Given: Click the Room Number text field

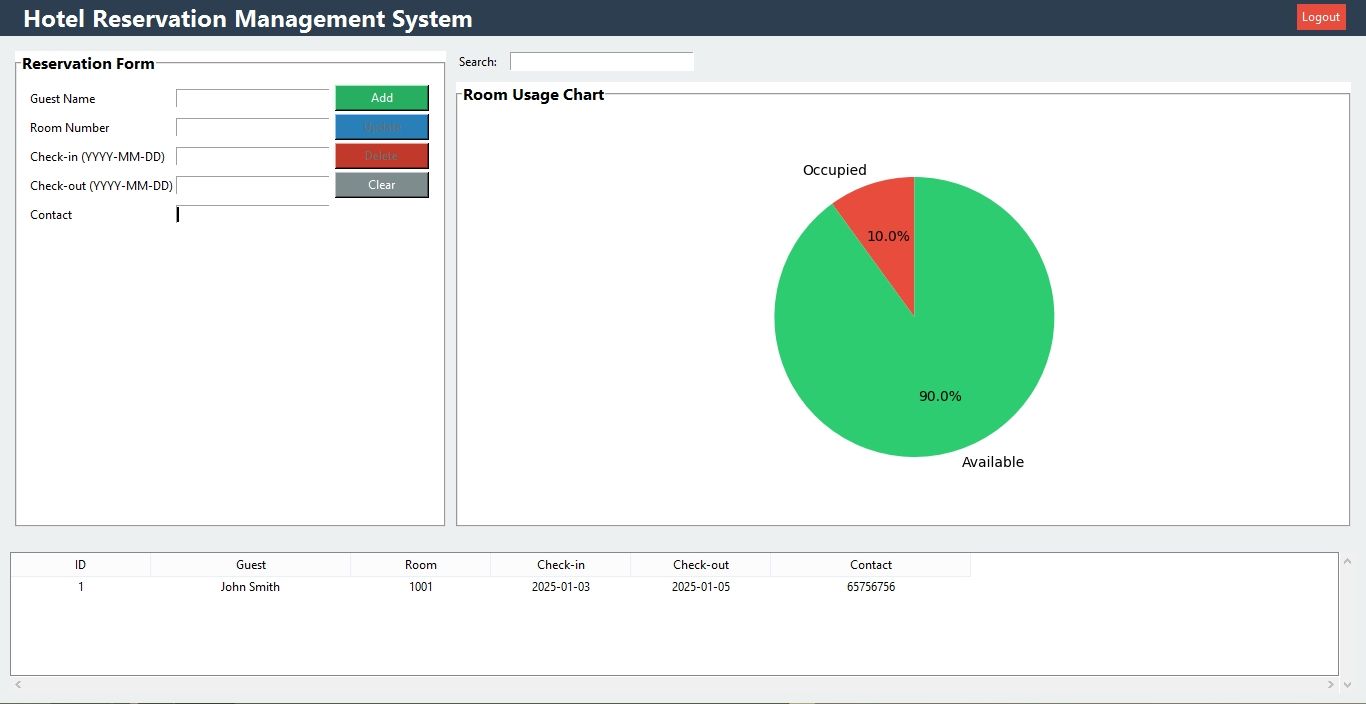Looking at the screenshot, I should (252, 128).
